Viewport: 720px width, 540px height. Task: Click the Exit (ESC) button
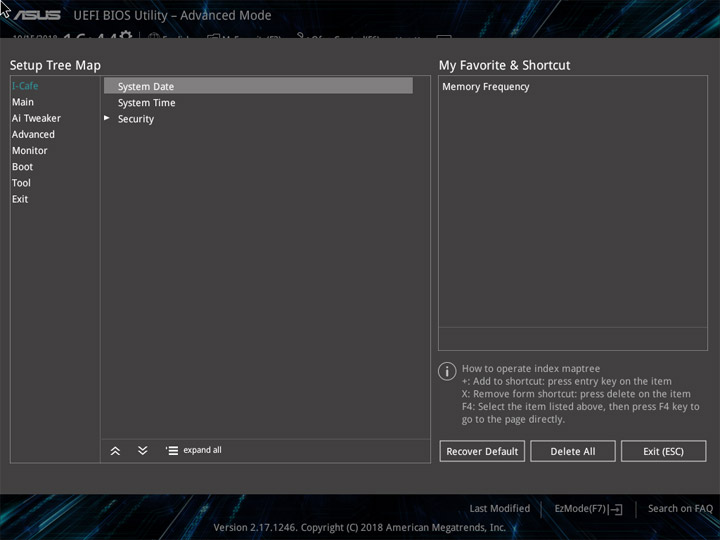(663, 451)
